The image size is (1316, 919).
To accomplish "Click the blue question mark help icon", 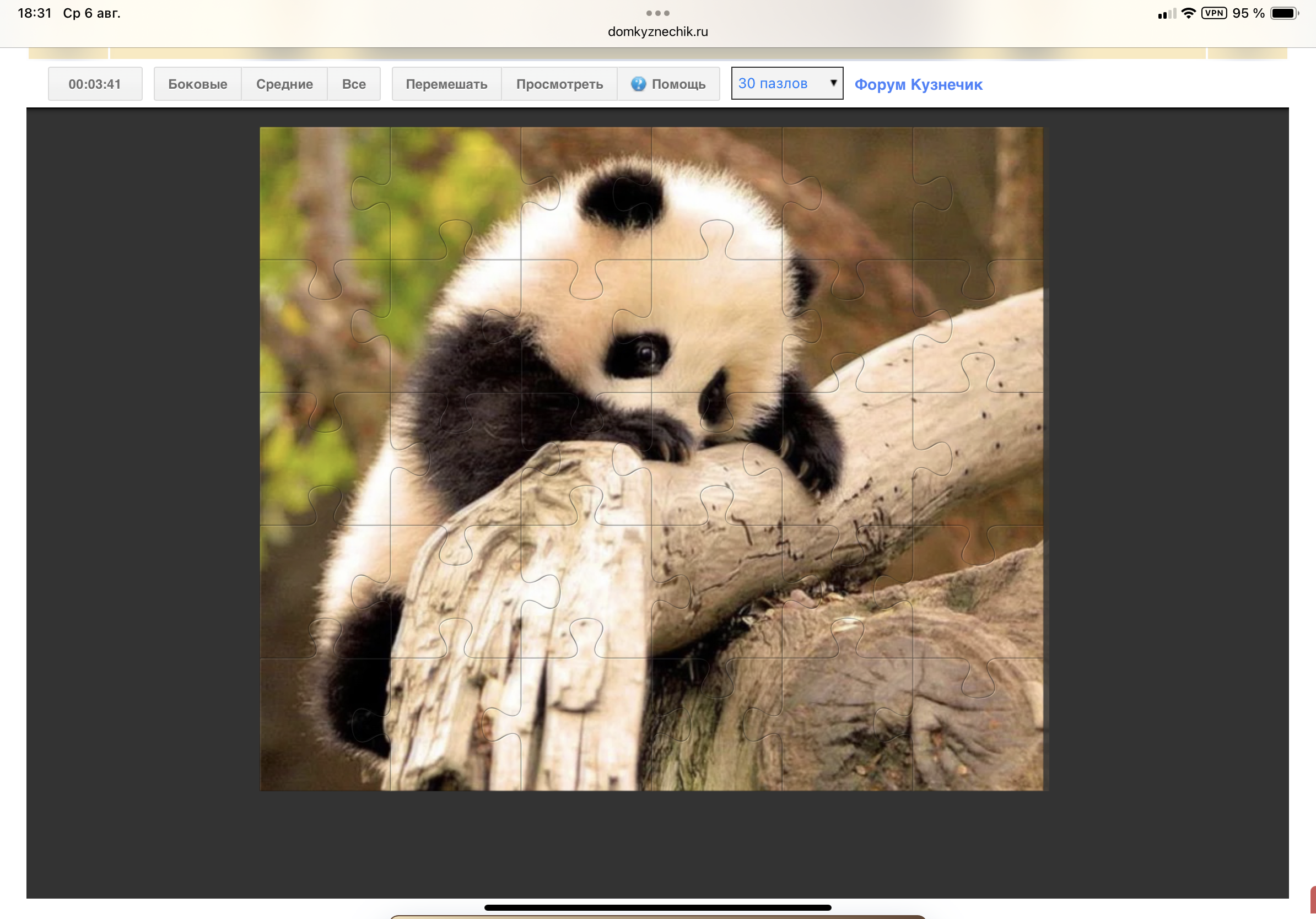I will 638,84.
